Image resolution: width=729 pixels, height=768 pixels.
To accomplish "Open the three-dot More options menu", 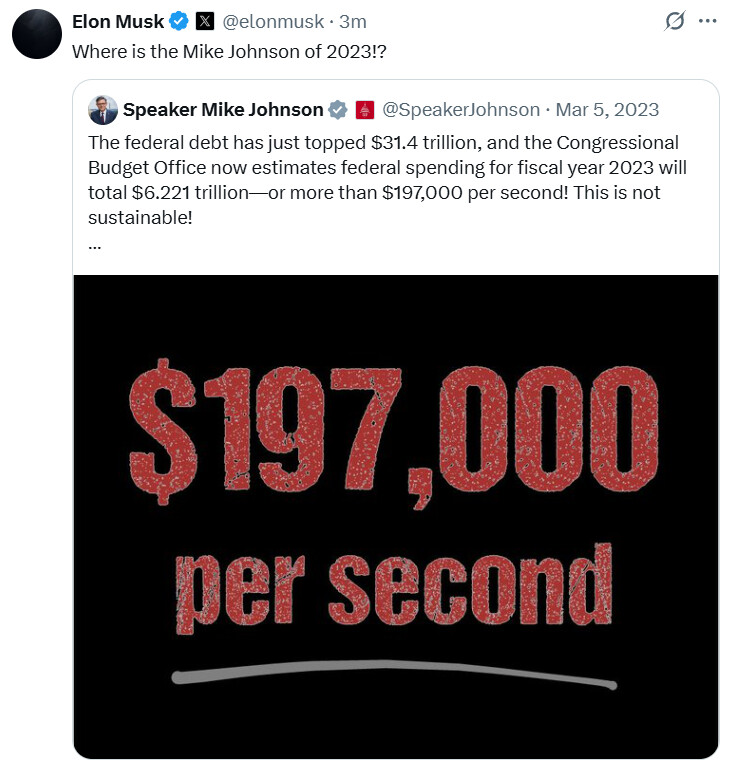I will coord(708,21).
